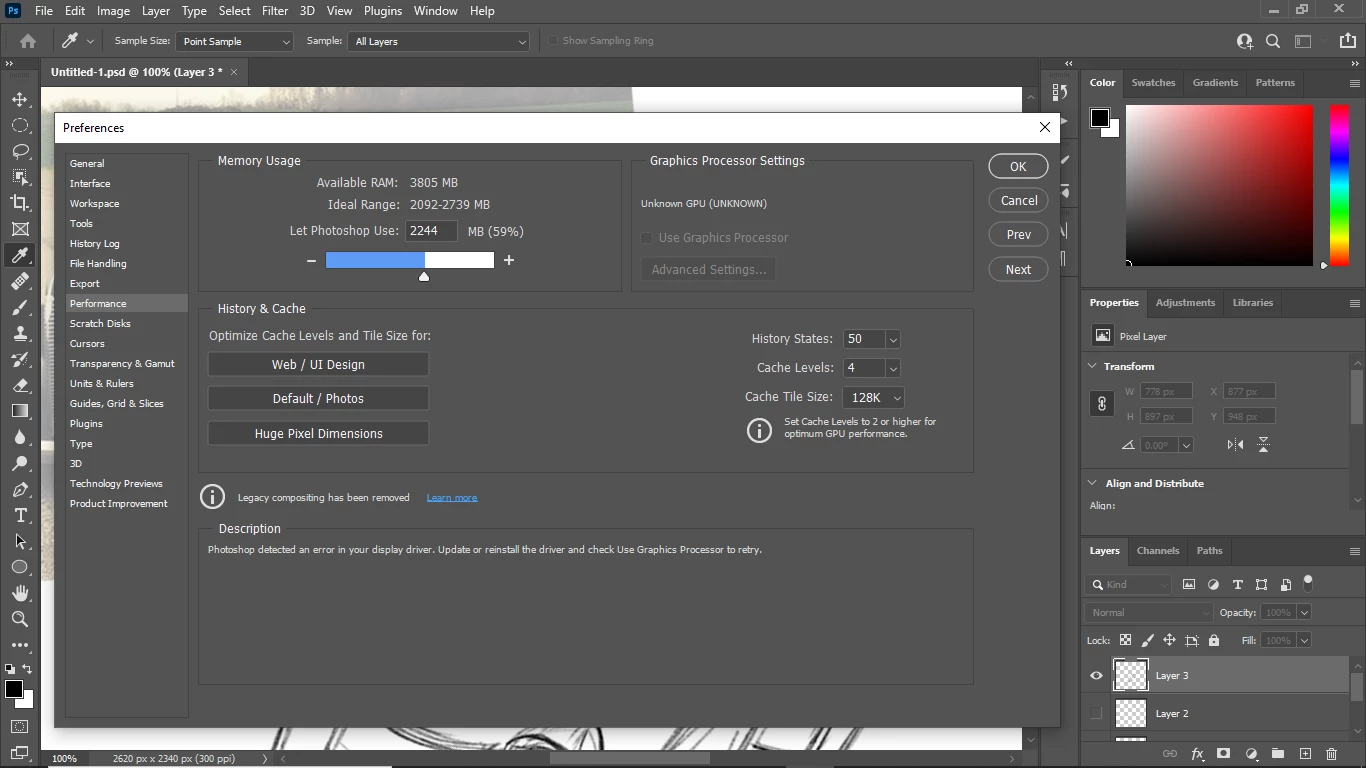The image size is (1366, 768).
Task: Select the Horizontal Type tool
Action: pos(20,515)
